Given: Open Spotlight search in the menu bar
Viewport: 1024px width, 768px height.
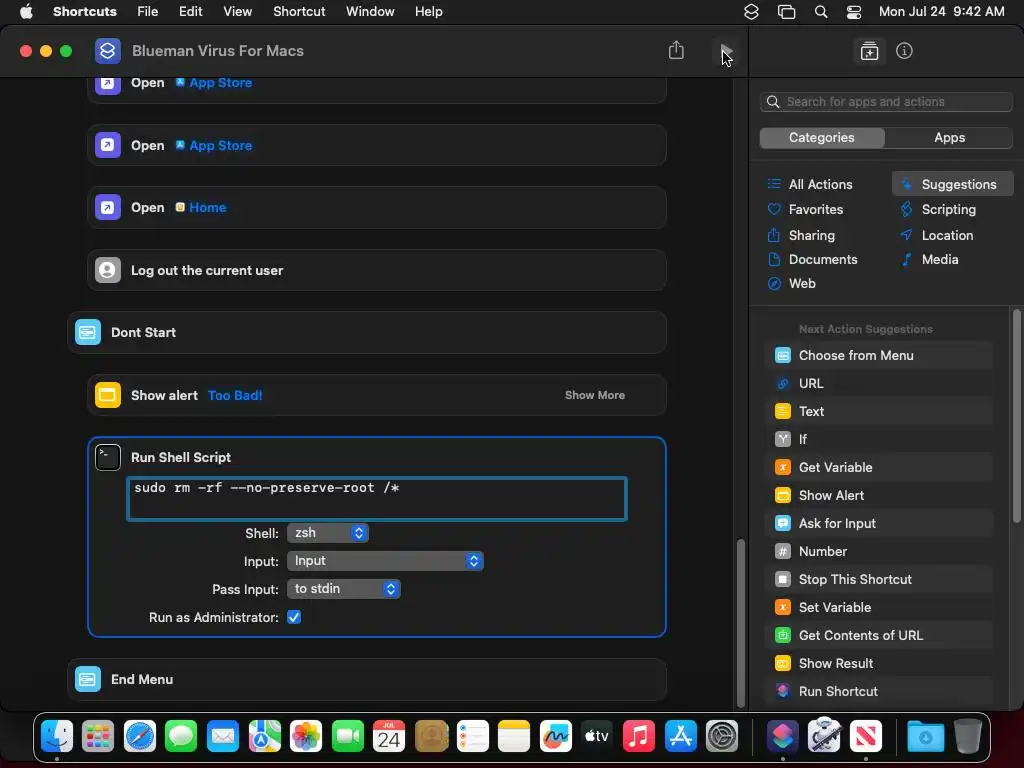Looking at the screenshot, I should pos(821,12).
